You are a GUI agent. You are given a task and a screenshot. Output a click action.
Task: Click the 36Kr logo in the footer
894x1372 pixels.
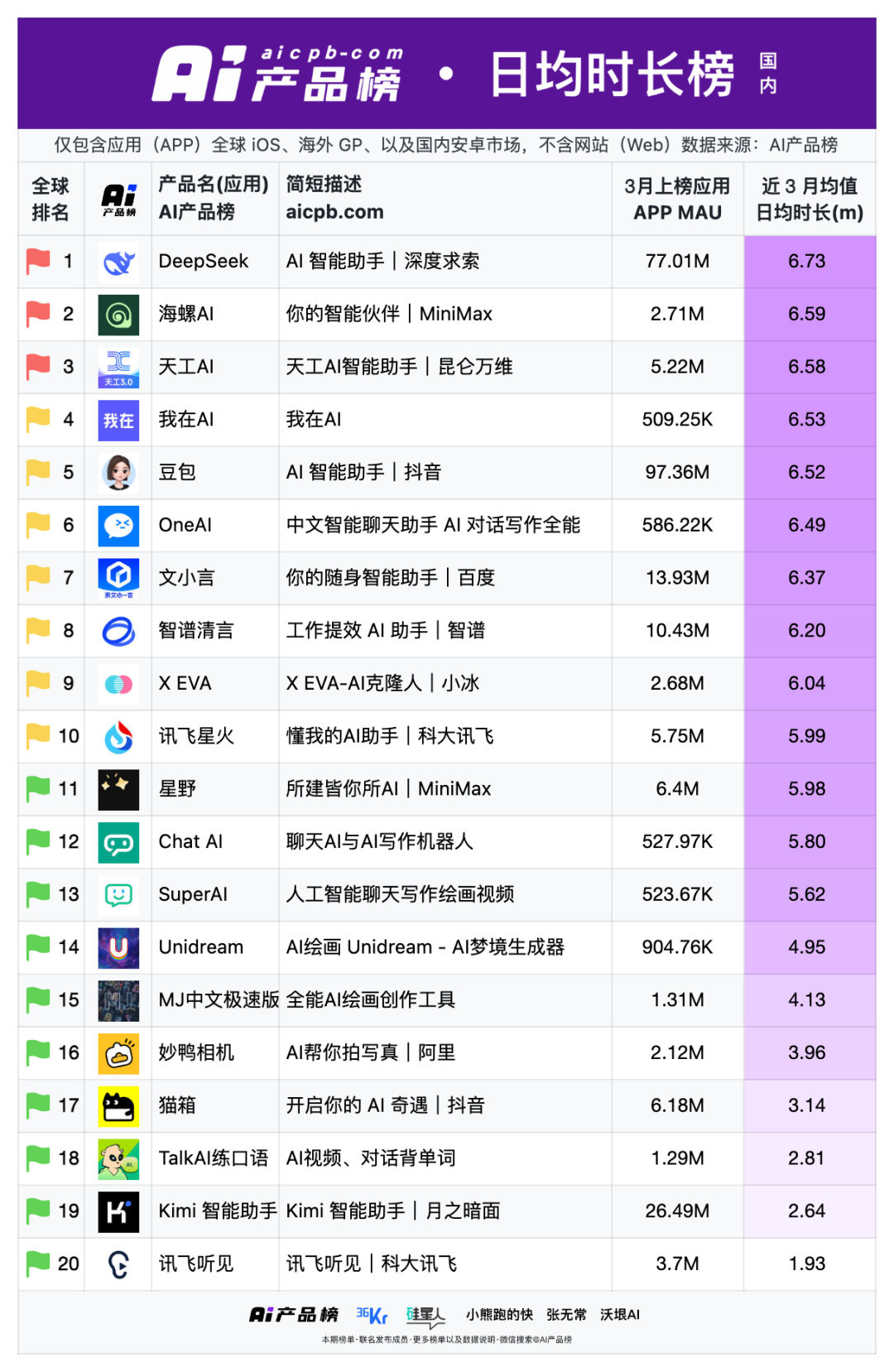372,1315
